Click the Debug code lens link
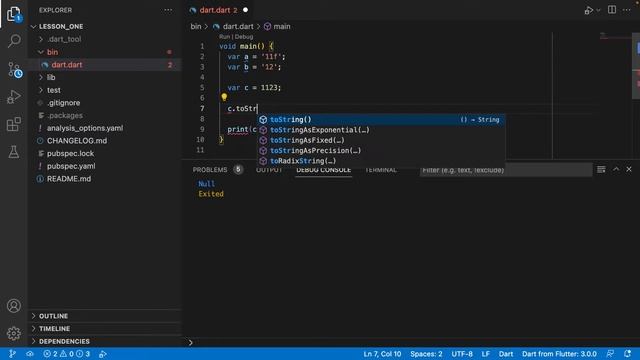 244,37
